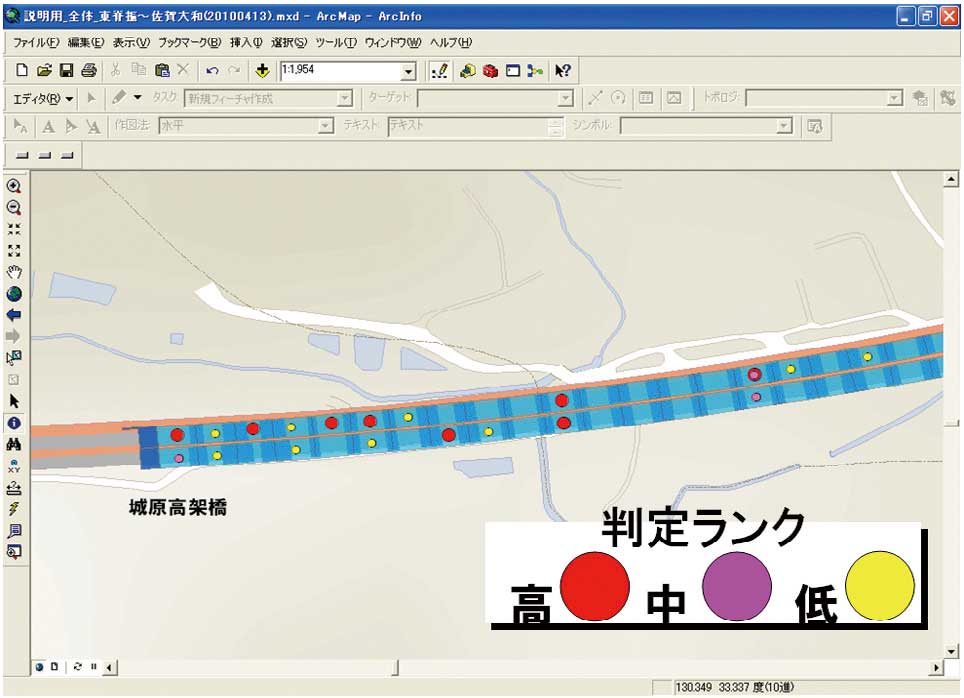Open the sketch tool dropdown arrow
The width and height of the screenshot is (964, 698).
pos(138,98)
